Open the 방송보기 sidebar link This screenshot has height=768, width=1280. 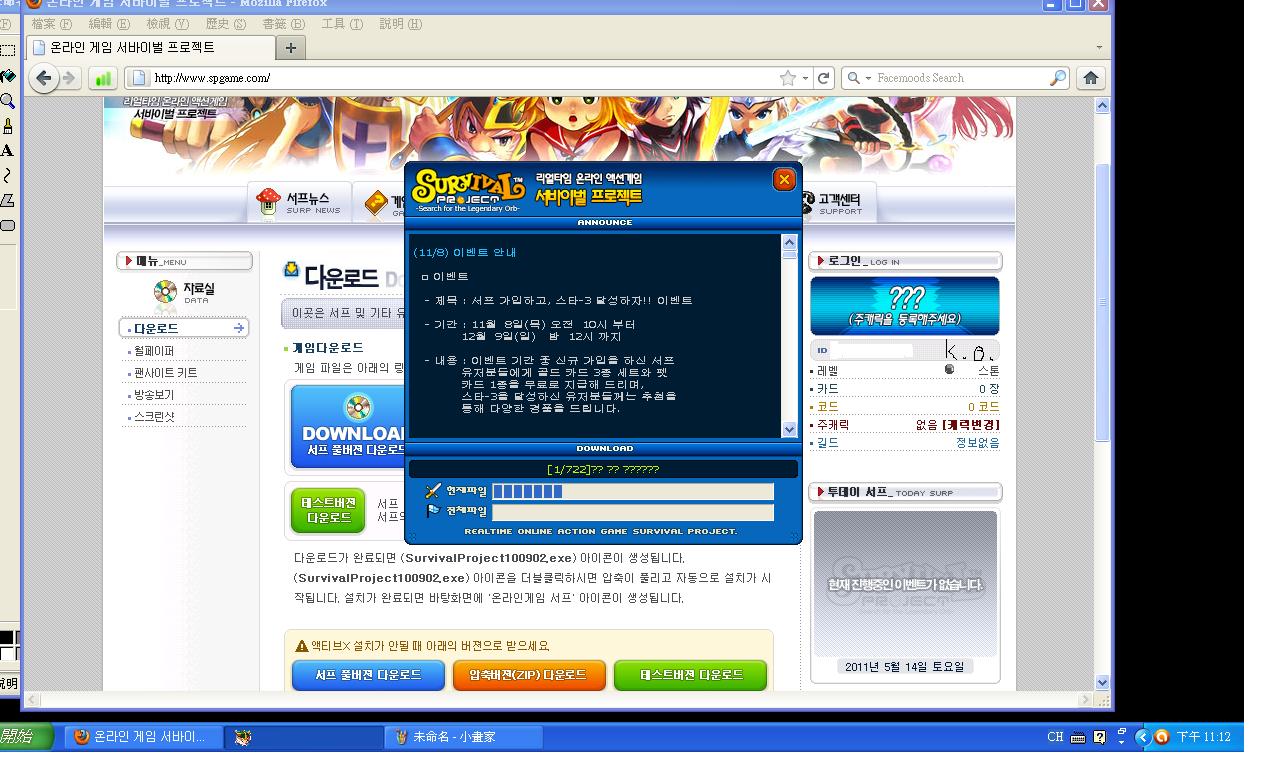(x=154, y=395)
